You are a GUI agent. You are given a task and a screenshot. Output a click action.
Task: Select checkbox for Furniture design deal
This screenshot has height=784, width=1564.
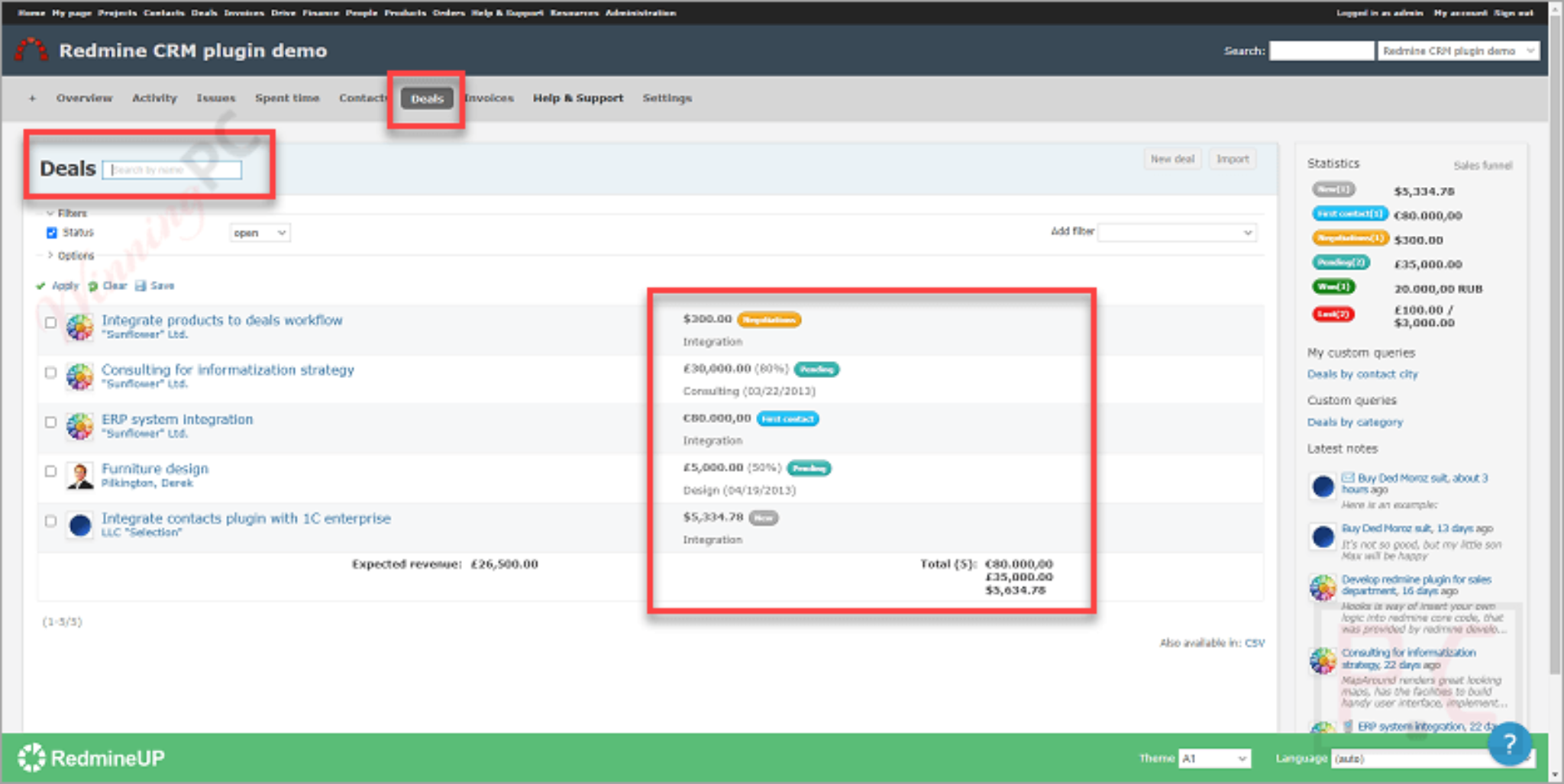(x=50, y=472)
